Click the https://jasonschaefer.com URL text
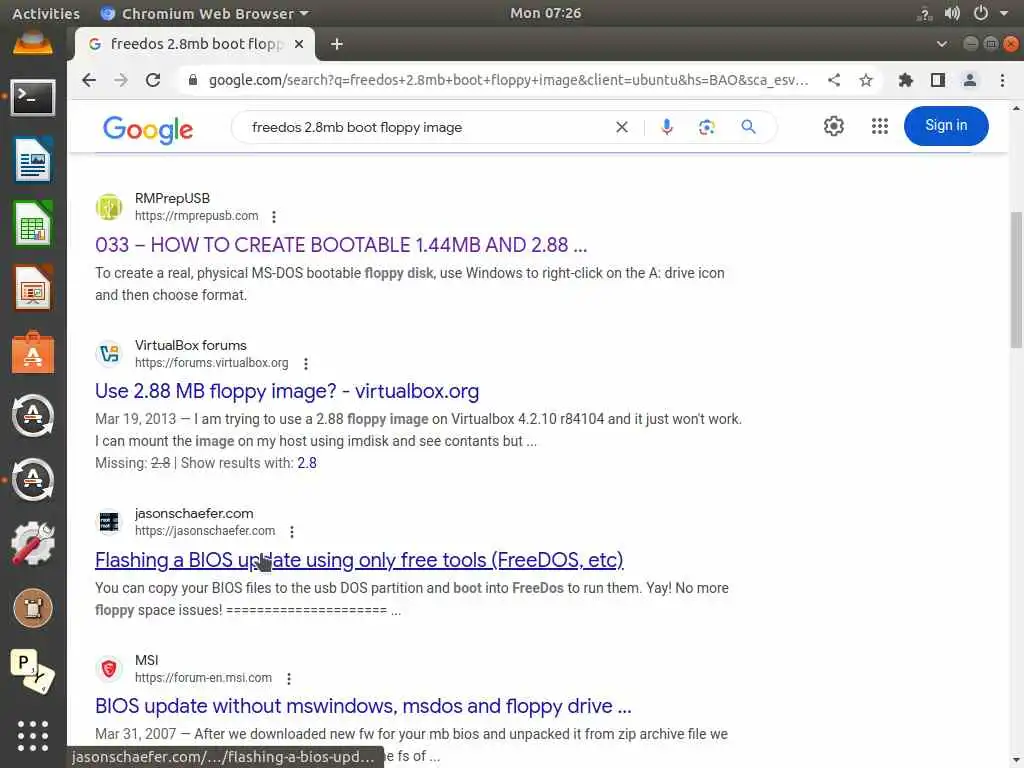The width and height of the screenshot is (1024, 768). (205, 531)
